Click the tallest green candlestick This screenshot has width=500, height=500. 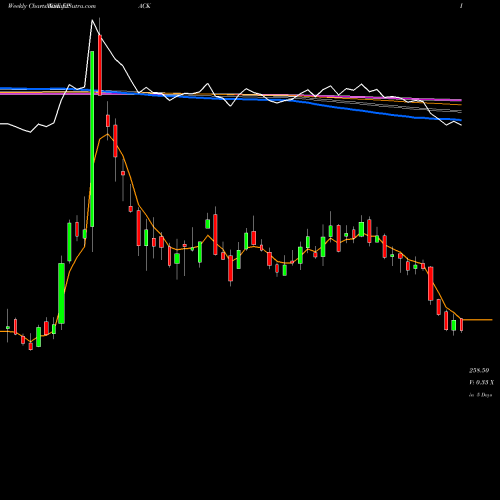92,139
